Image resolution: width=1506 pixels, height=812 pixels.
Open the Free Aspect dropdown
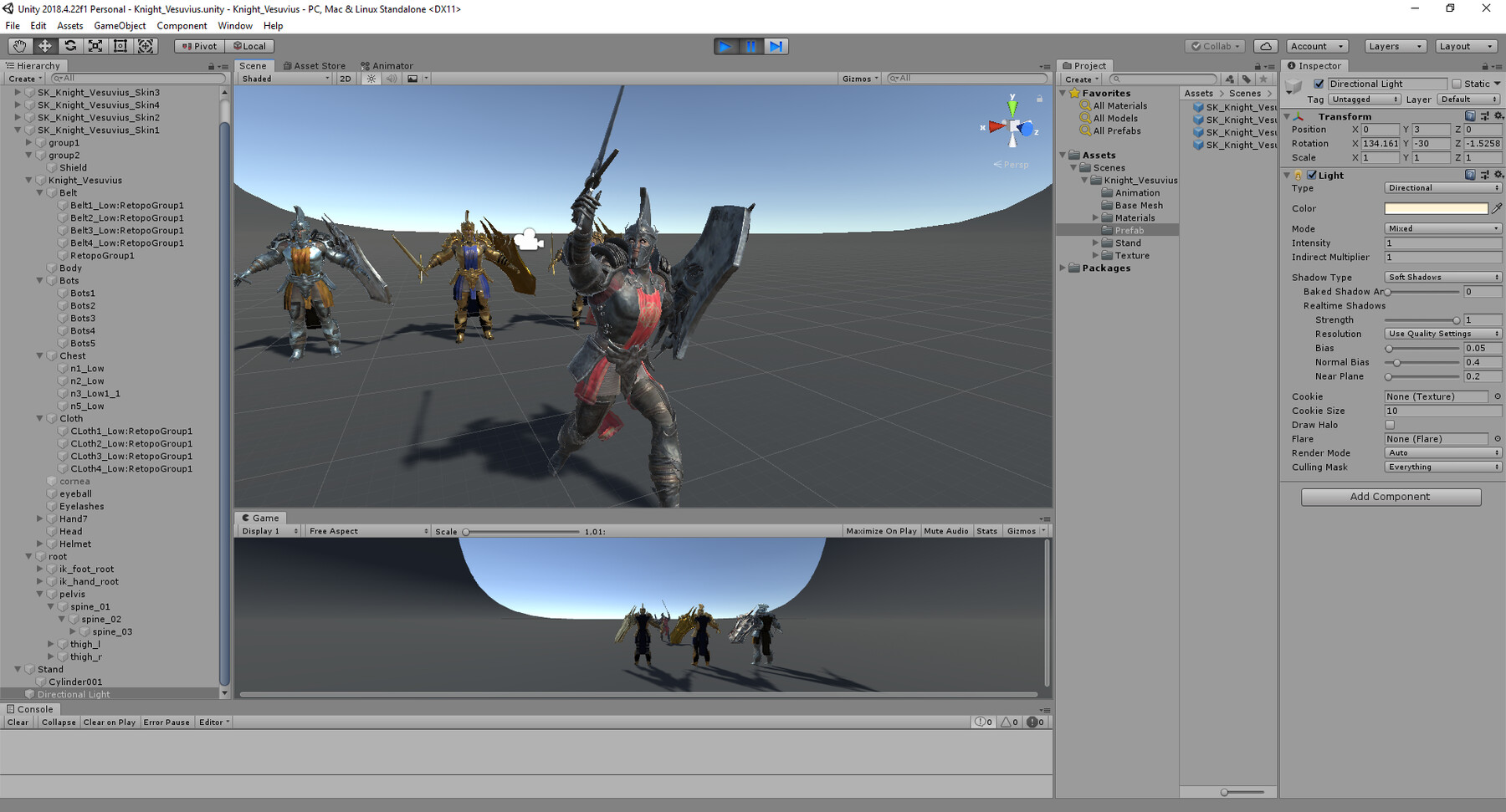click(368, 531)
